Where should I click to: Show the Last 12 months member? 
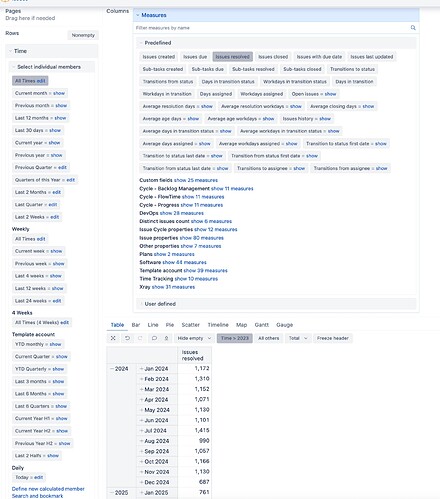(x=60, y=118)
